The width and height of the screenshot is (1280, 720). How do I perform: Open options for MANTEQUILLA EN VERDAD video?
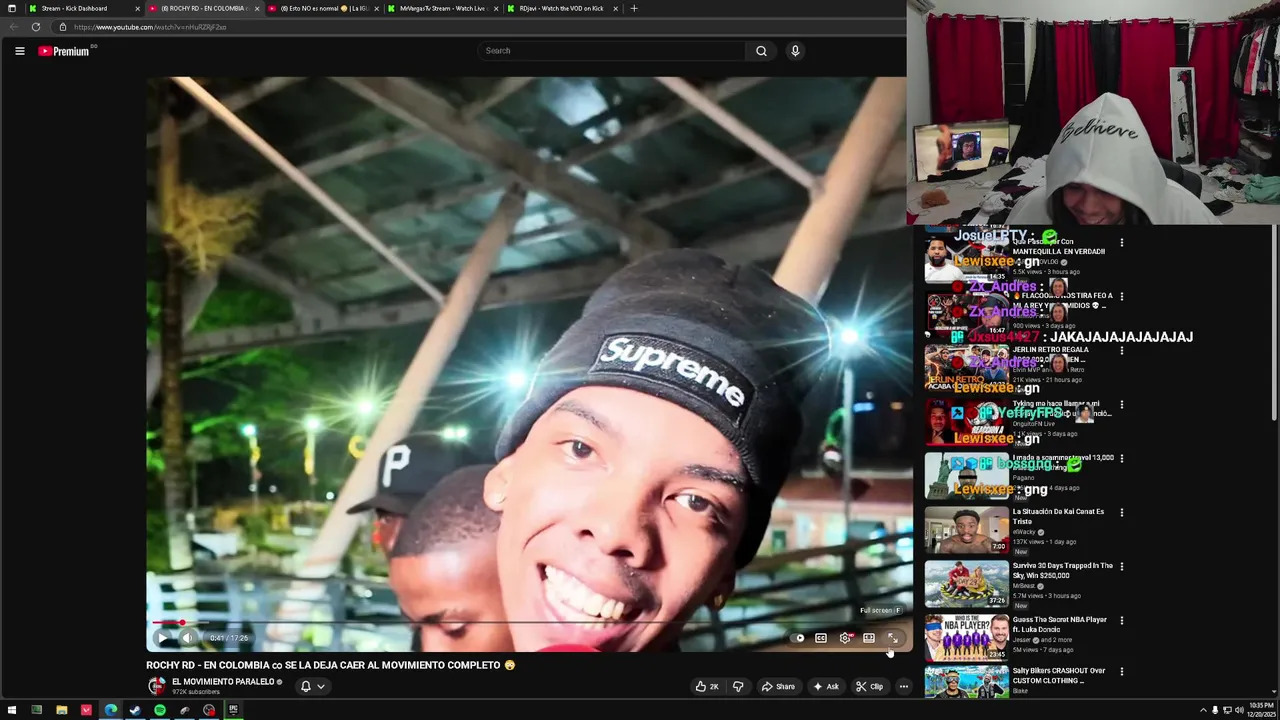[x=1121, y=243]
